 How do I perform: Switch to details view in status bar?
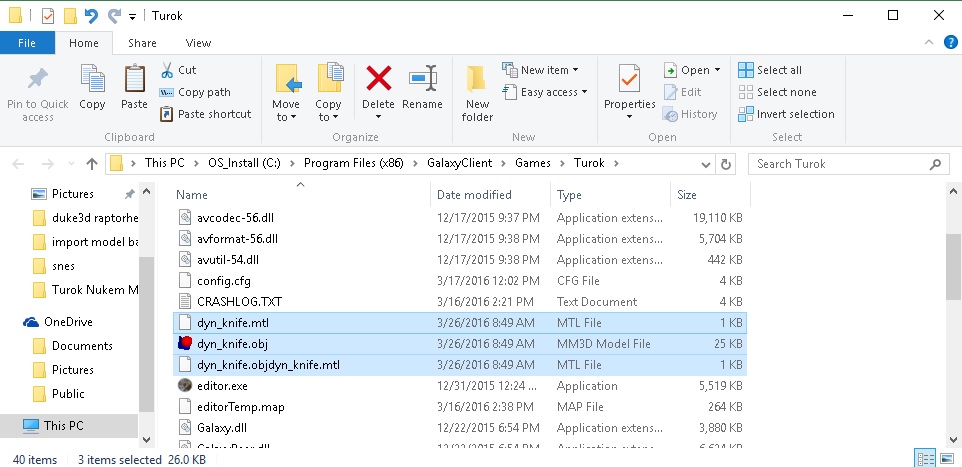(926, 459)
